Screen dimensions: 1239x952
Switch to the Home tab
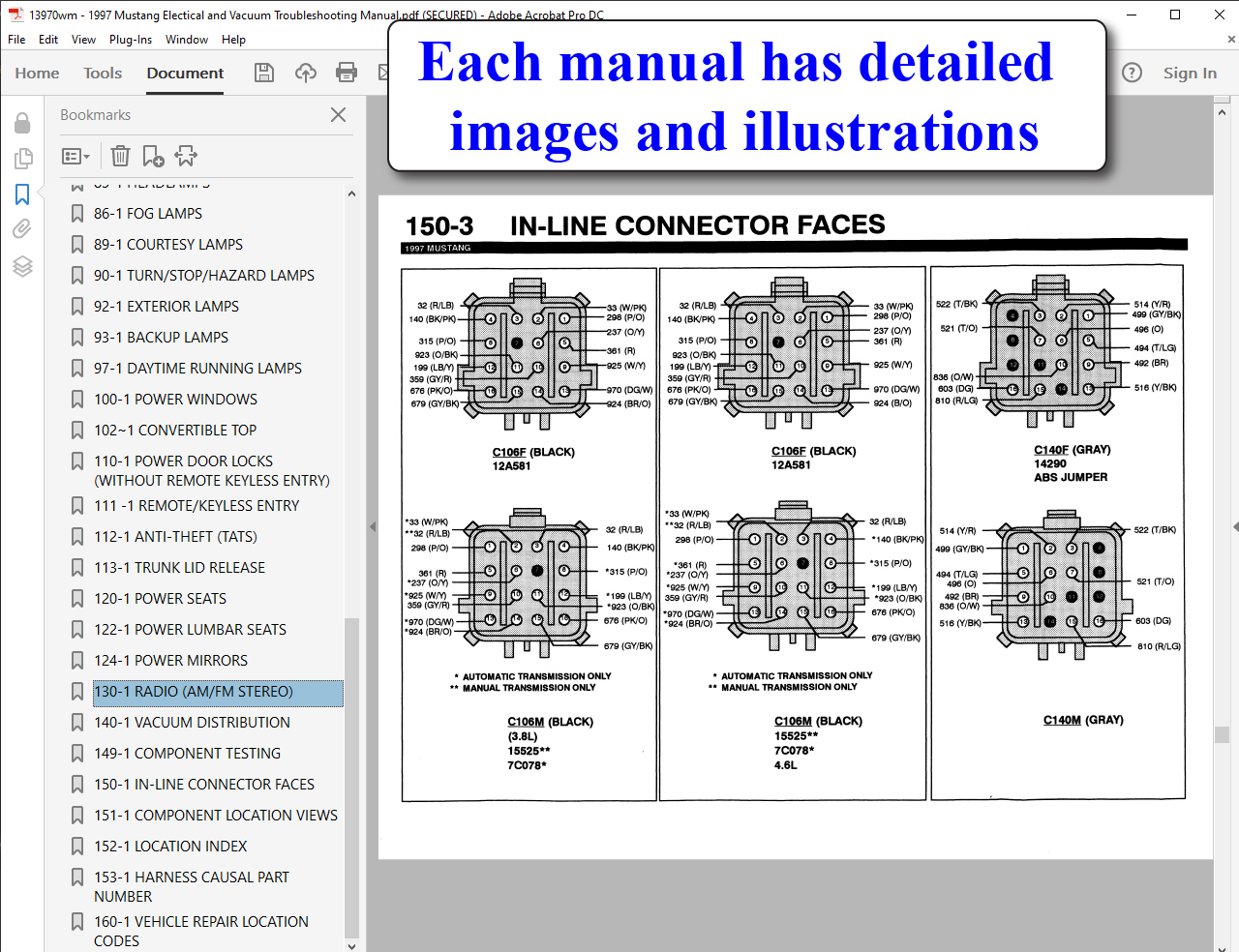tap(37, 73)
